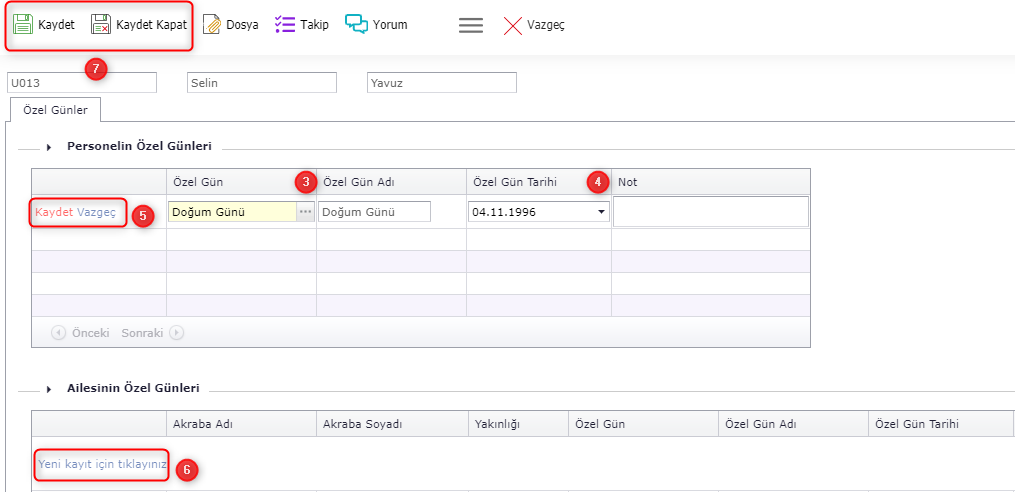Image resolution: width=1015 pixels, height=492 pixels.
Task: Click the Kaydet Kapat save-and-close icon
Action: click(101, 25)
